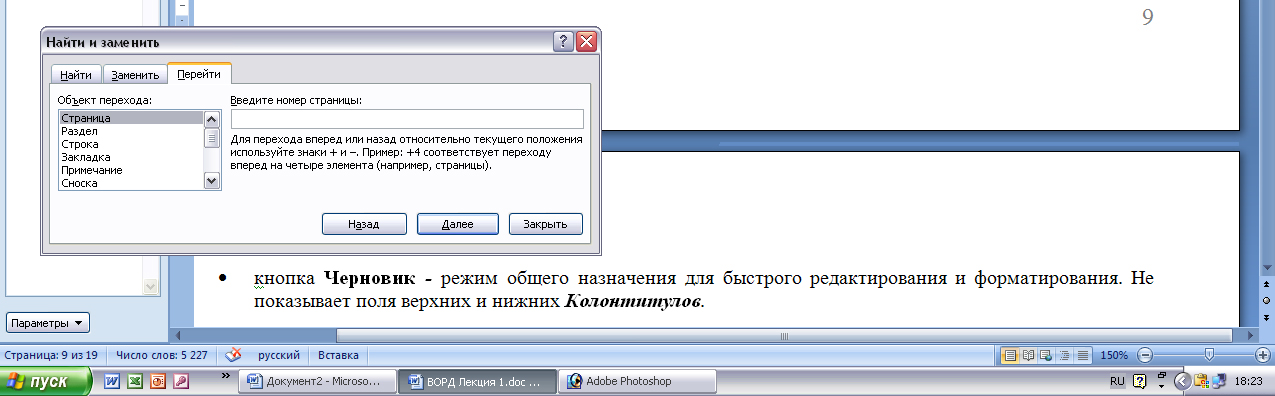Screen dimensions: 1275x396
Task: Click Число слов: 5 227 status entry
Action: (162, 355)
